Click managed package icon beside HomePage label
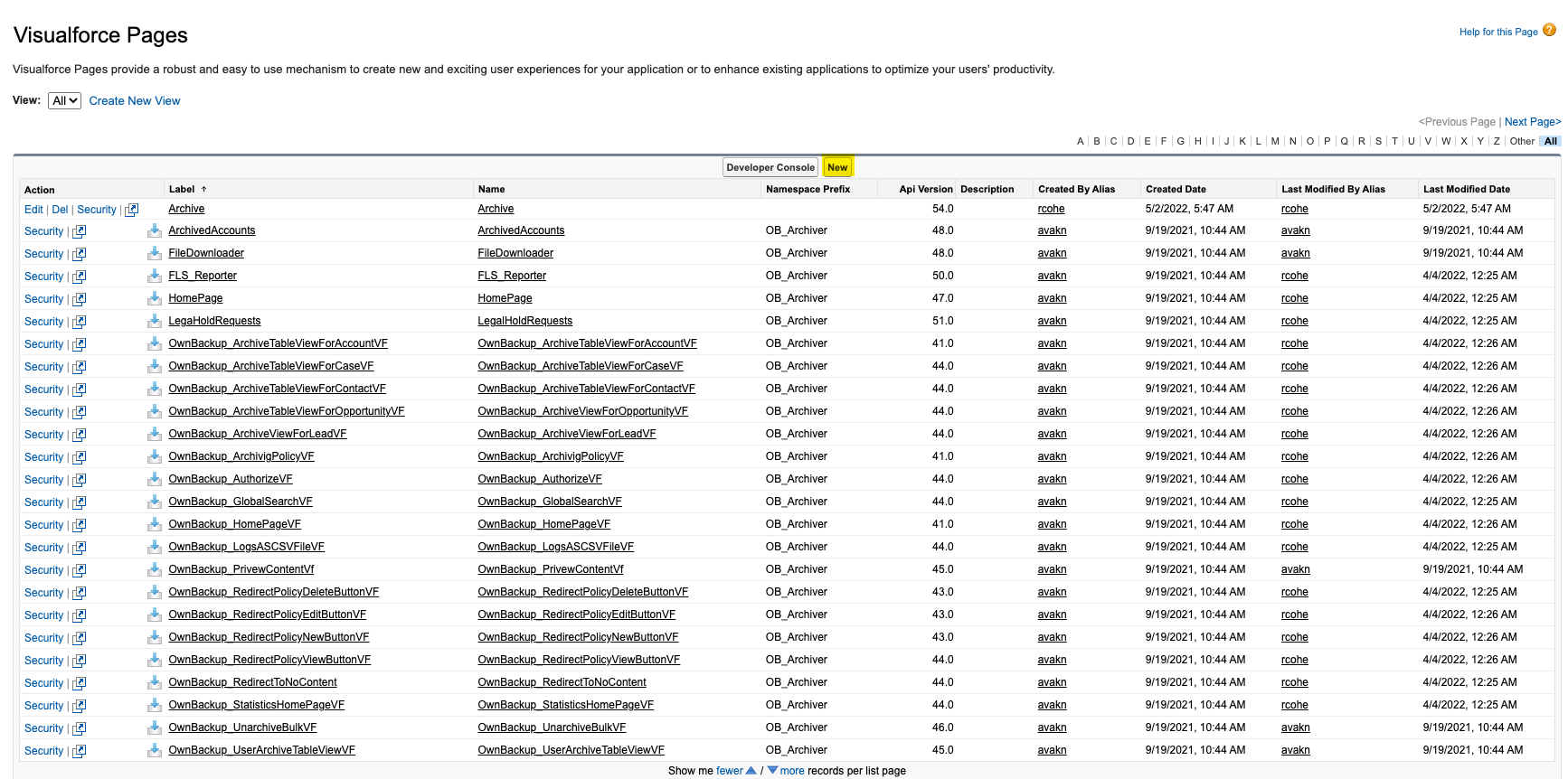This screenshot has height=779, width=1568. 155,297
